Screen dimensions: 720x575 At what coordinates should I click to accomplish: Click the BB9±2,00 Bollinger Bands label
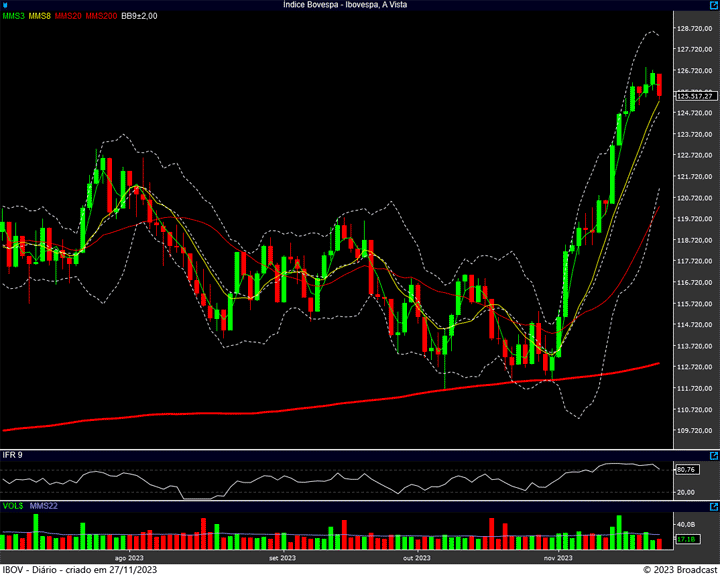(x=140, y=17)
